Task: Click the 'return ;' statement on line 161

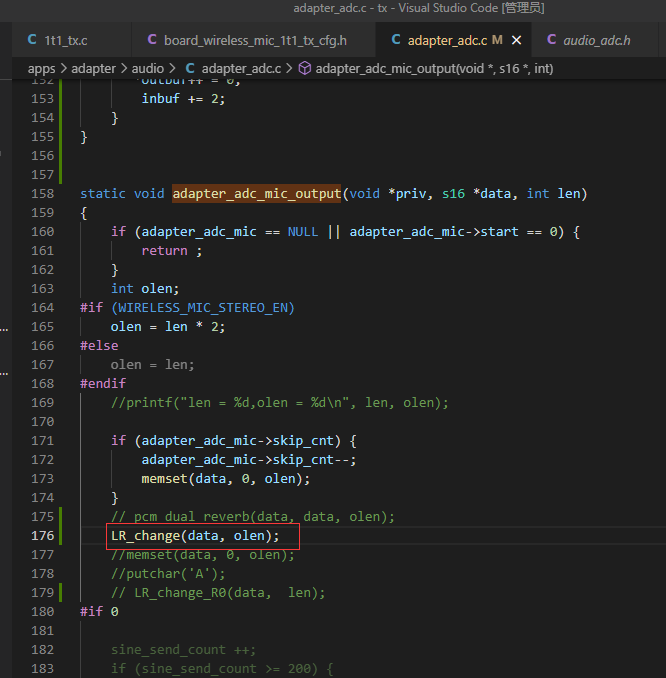Action: tap(172, 251)
